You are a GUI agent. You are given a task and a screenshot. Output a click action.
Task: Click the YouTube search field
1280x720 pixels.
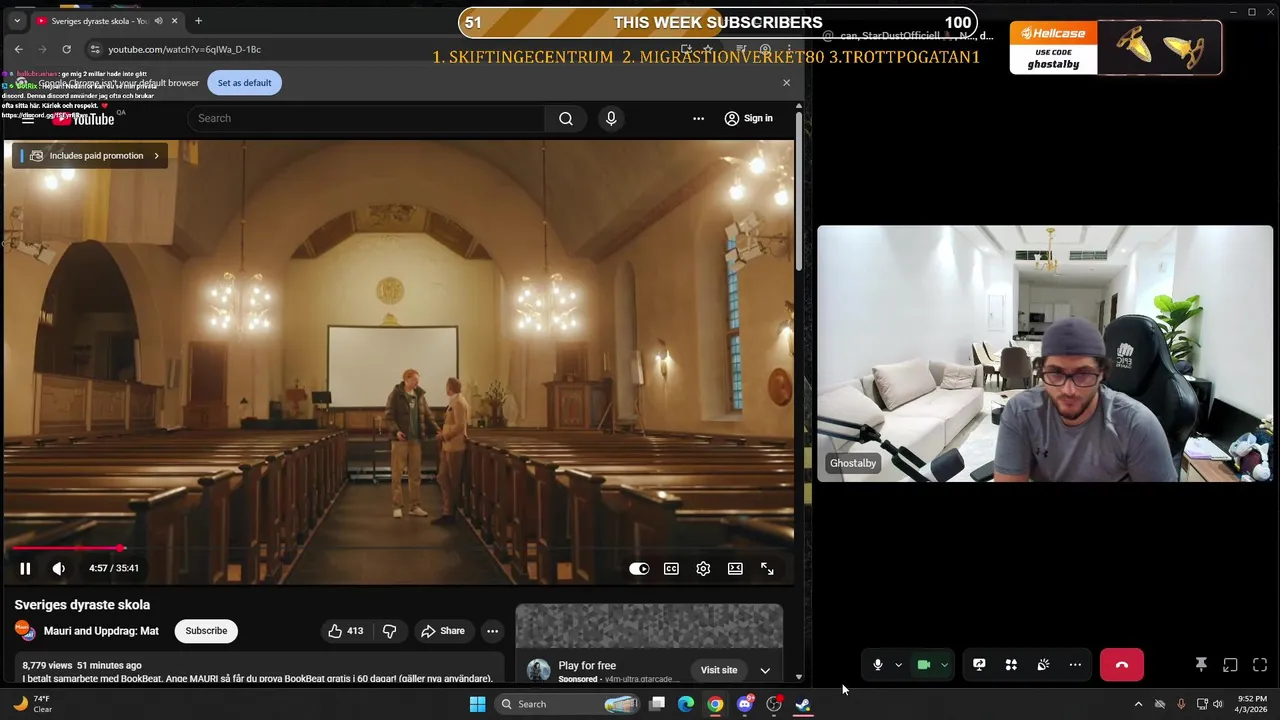pos(366,118)
